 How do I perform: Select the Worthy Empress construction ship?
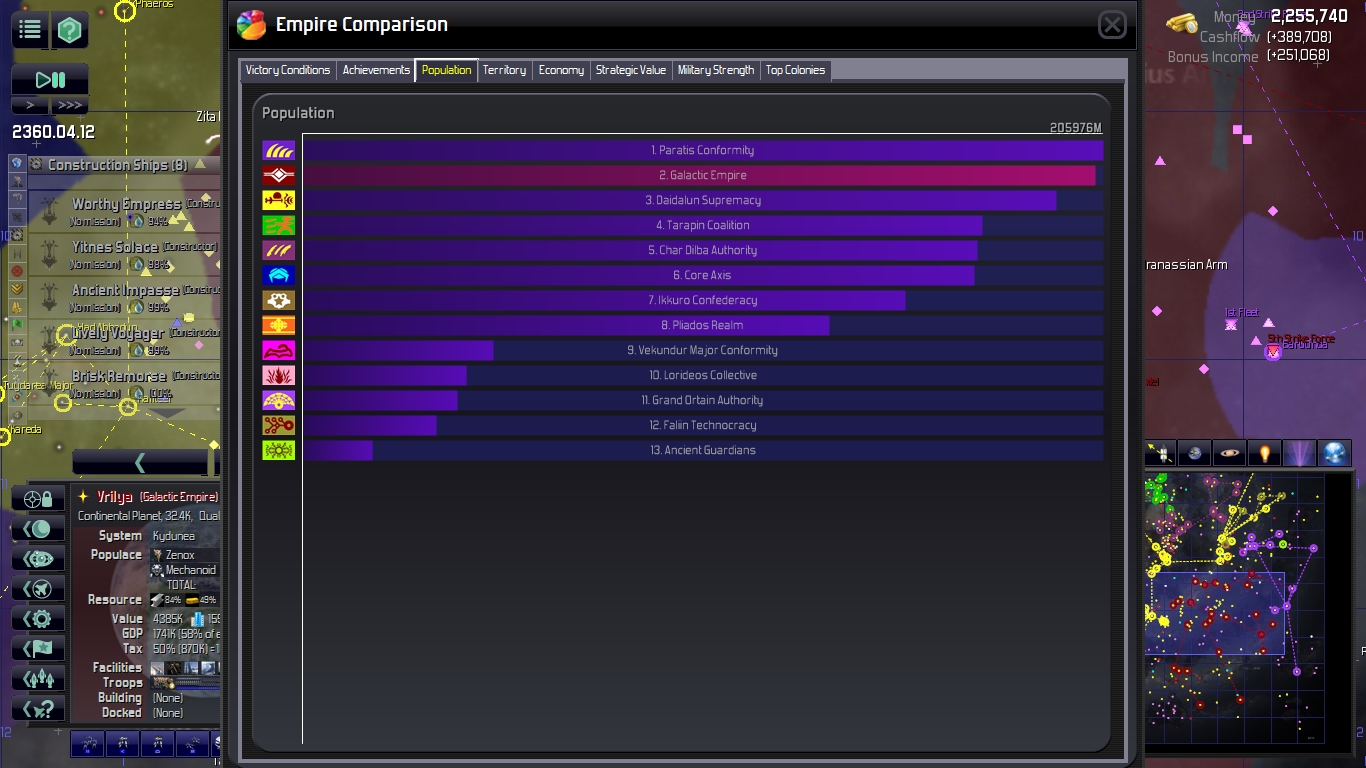124,211
